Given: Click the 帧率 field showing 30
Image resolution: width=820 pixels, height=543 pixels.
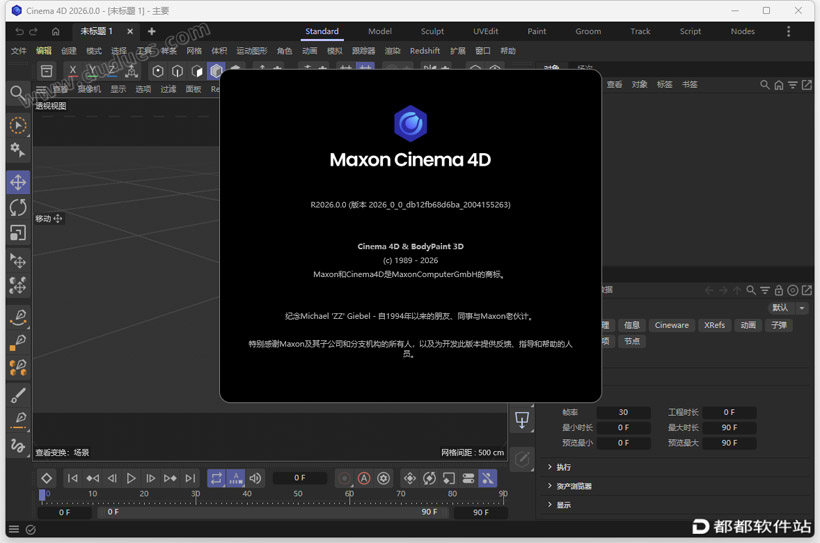Looking at the screenshot, I should pos(623,412).
